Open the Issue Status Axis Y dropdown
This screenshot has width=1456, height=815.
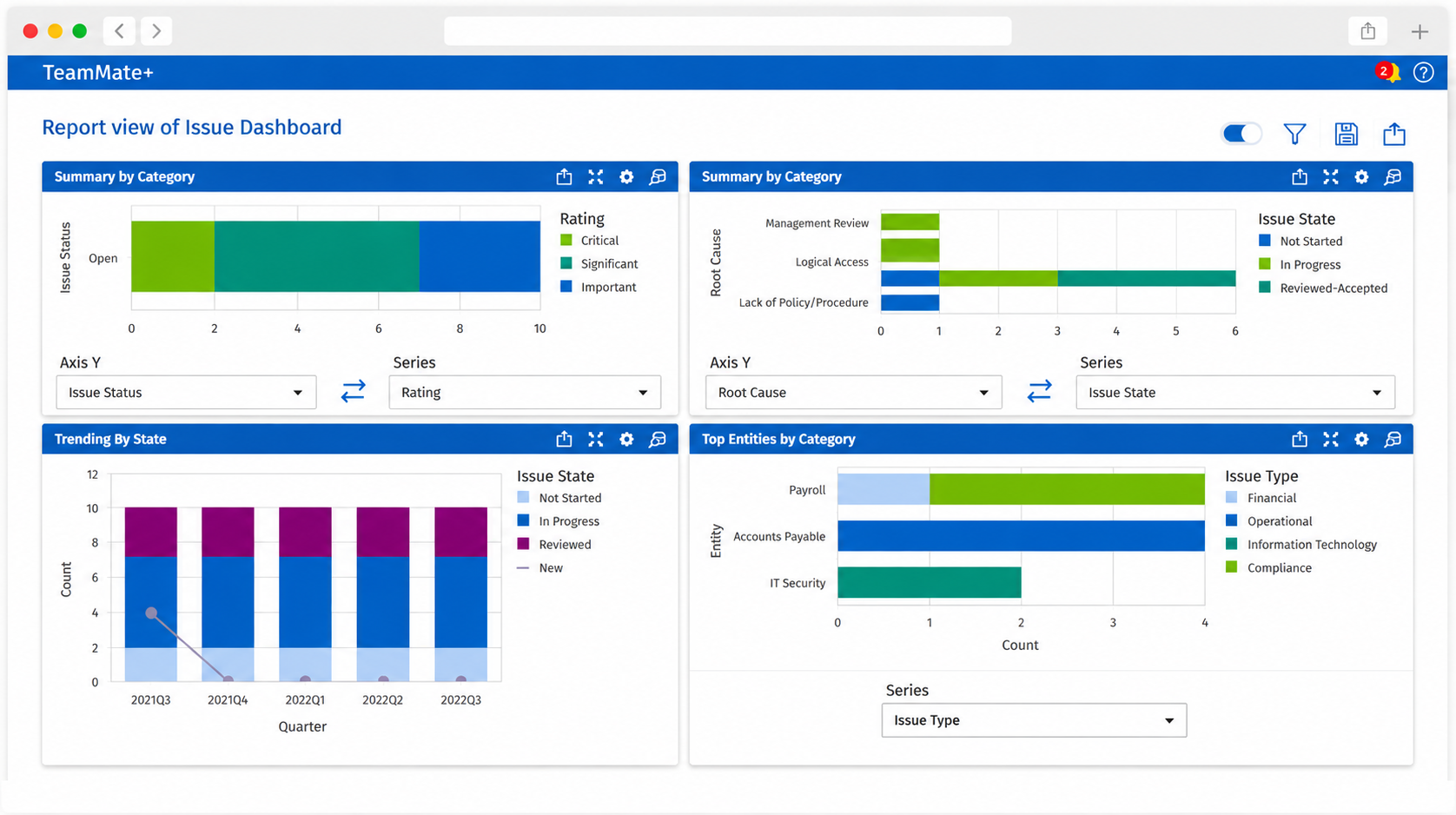click(x=186, y=392)
